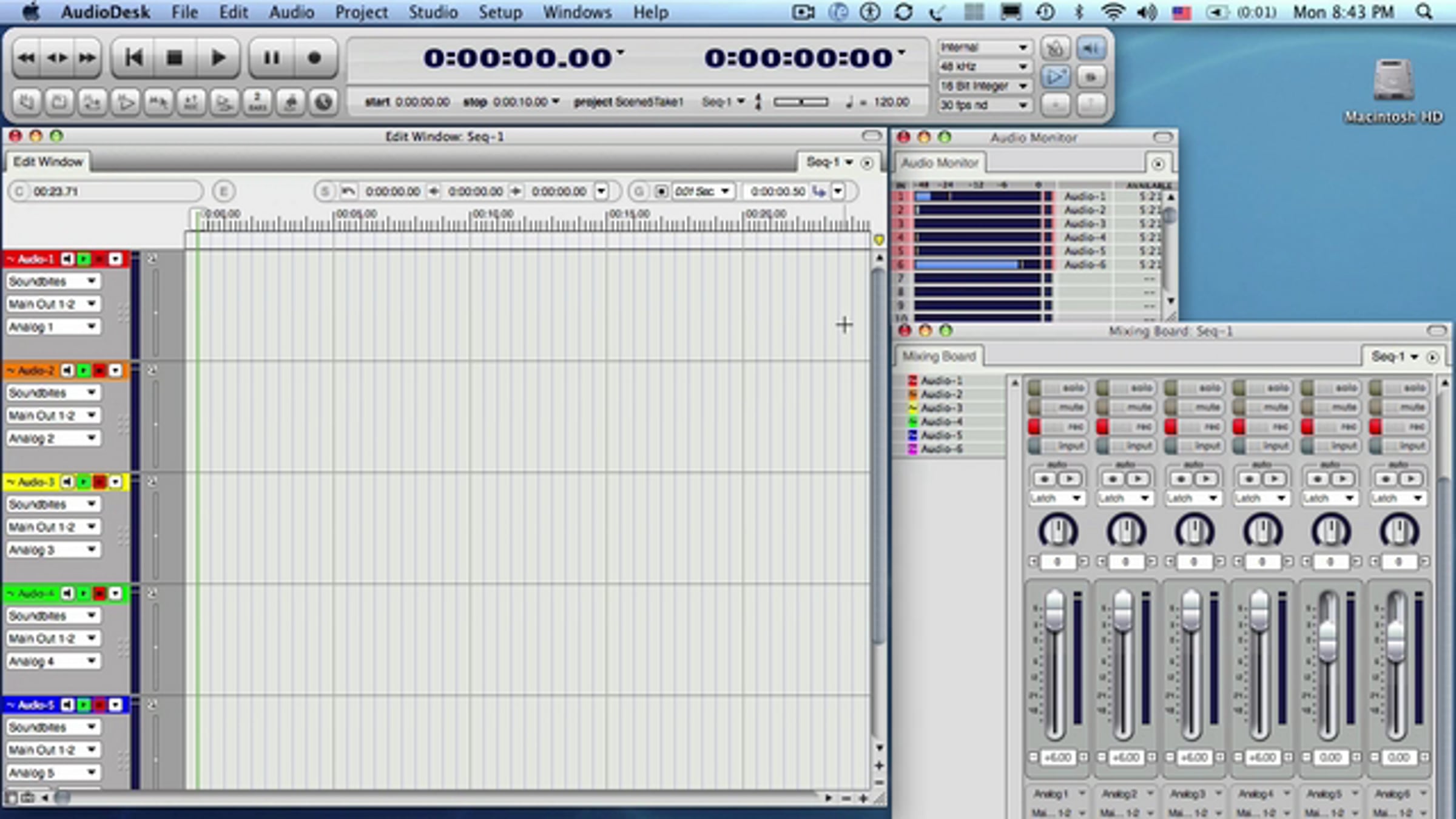1456x819 pixels.
Task: Click the Fast Forward transport button
Action: [x=87, y=58]
